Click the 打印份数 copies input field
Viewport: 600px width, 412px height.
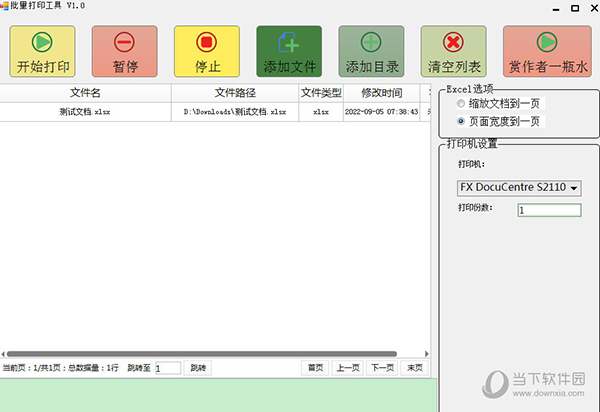tap(549, 210)
